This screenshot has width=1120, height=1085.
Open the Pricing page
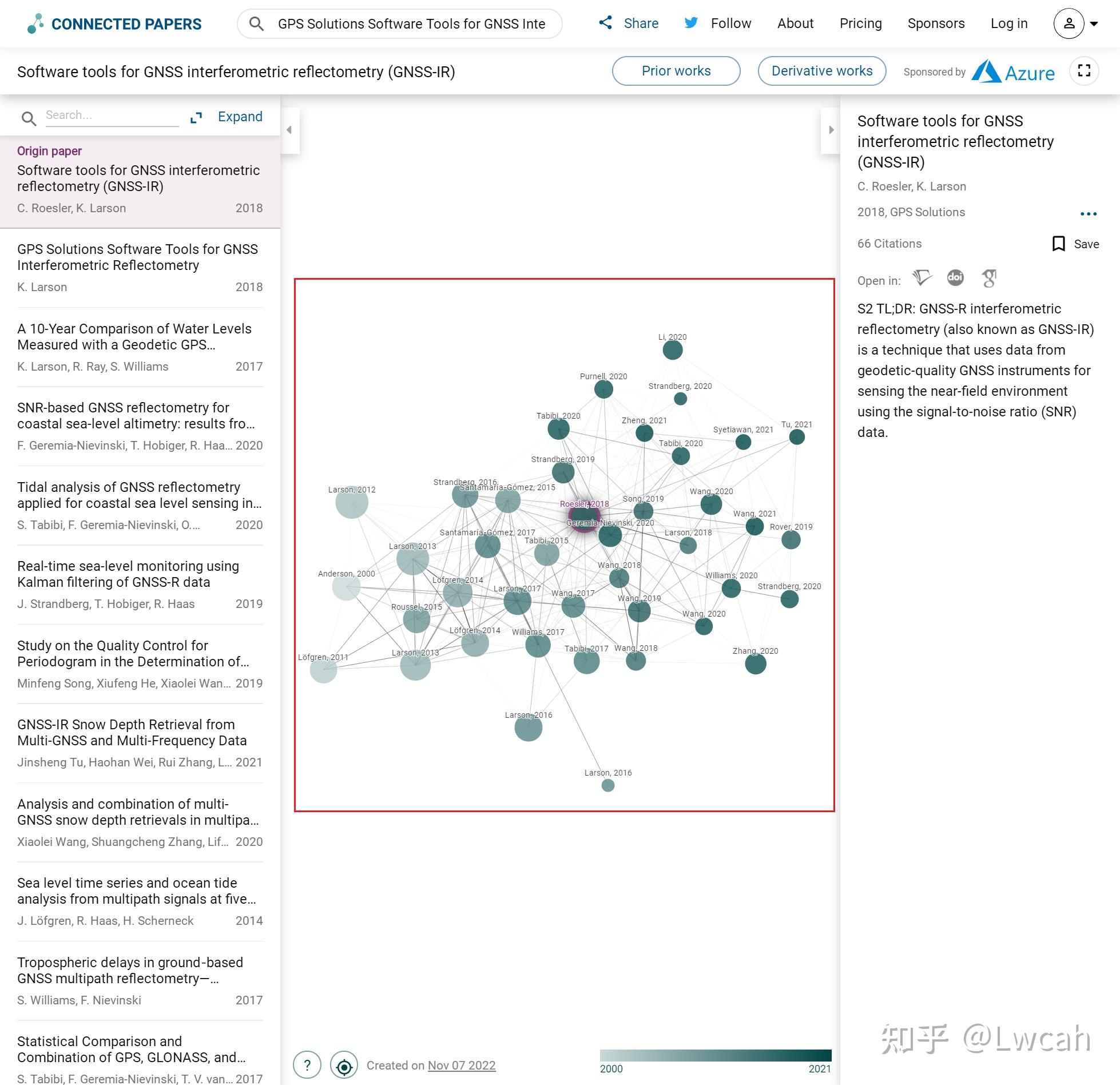(x=860, y=23)
